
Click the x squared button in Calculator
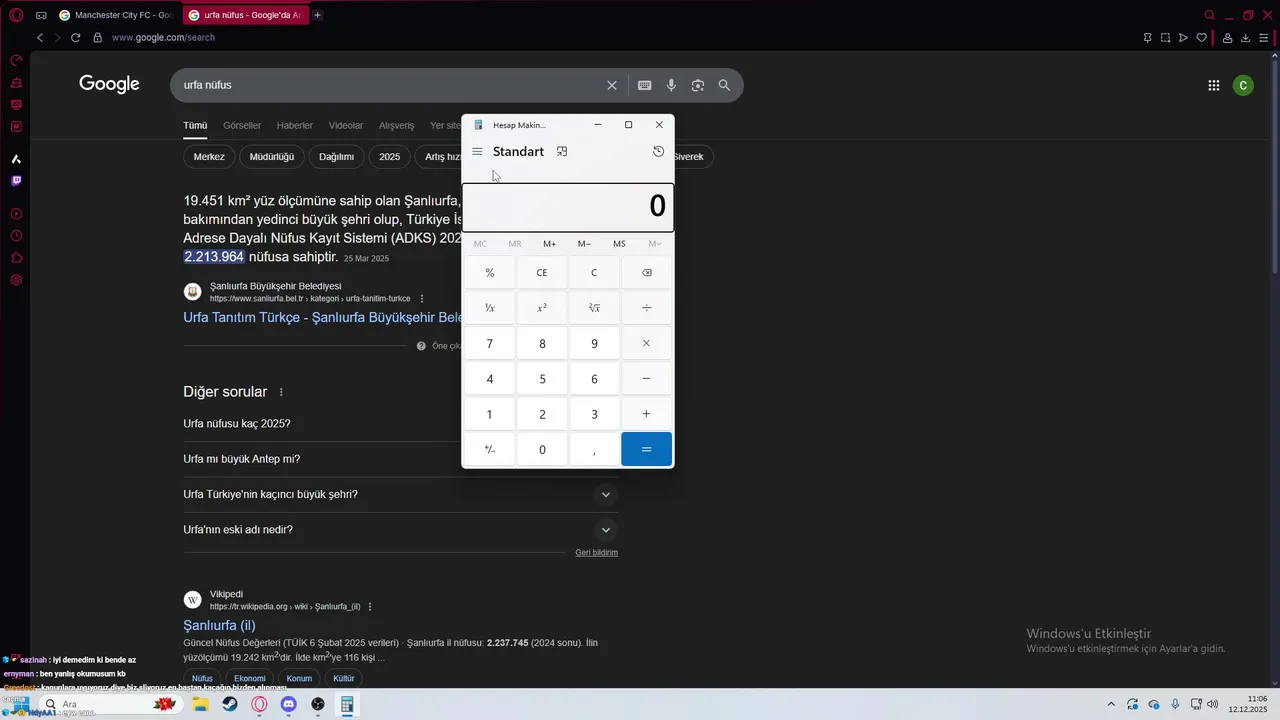coord(542,308)
